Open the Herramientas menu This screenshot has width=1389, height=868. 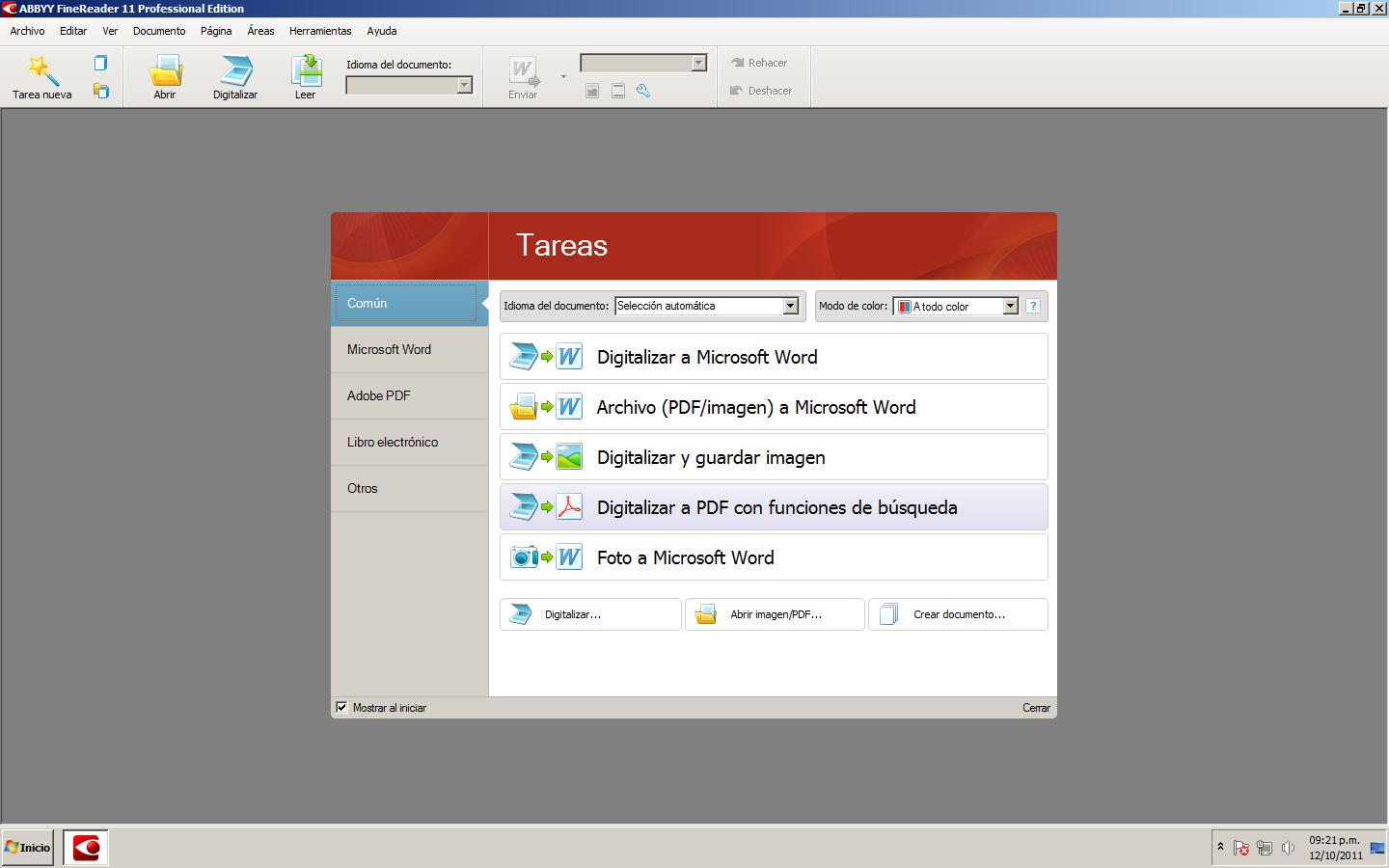(320, 31)
